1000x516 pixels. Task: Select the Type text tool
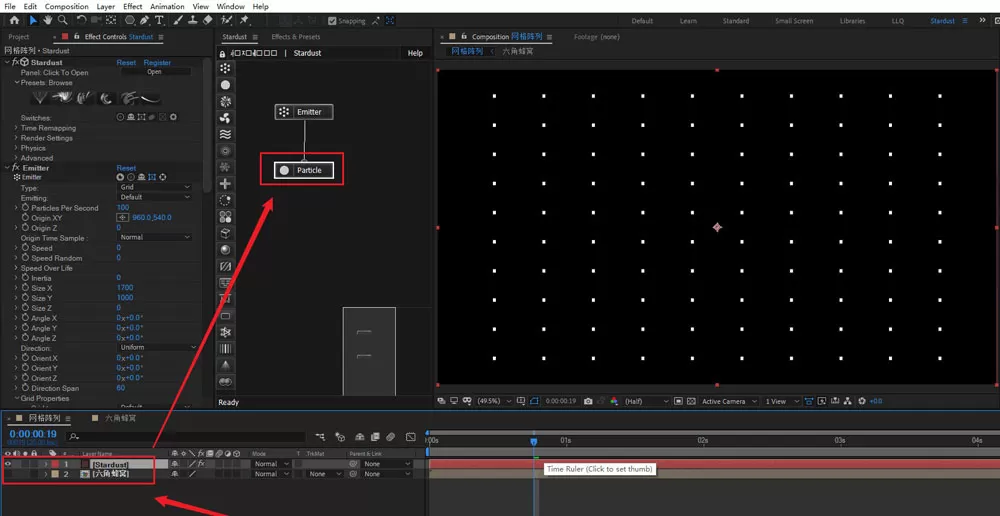[x=159, y=20]
